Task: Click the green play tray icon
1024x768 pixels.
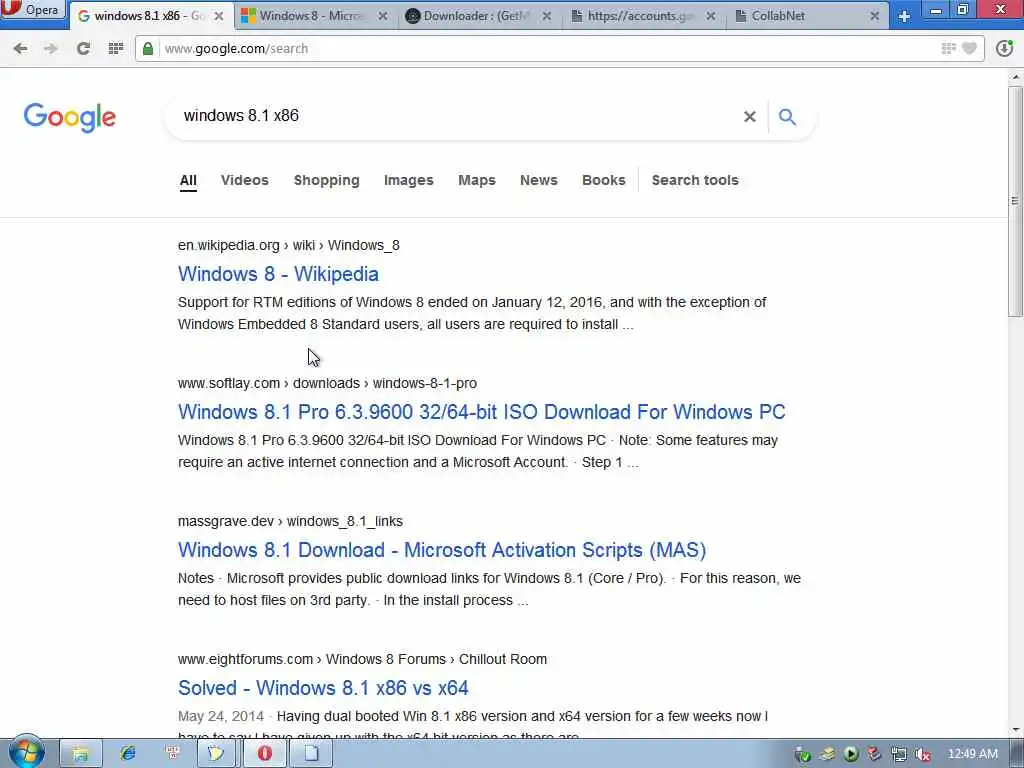Action: coord(850,754)
